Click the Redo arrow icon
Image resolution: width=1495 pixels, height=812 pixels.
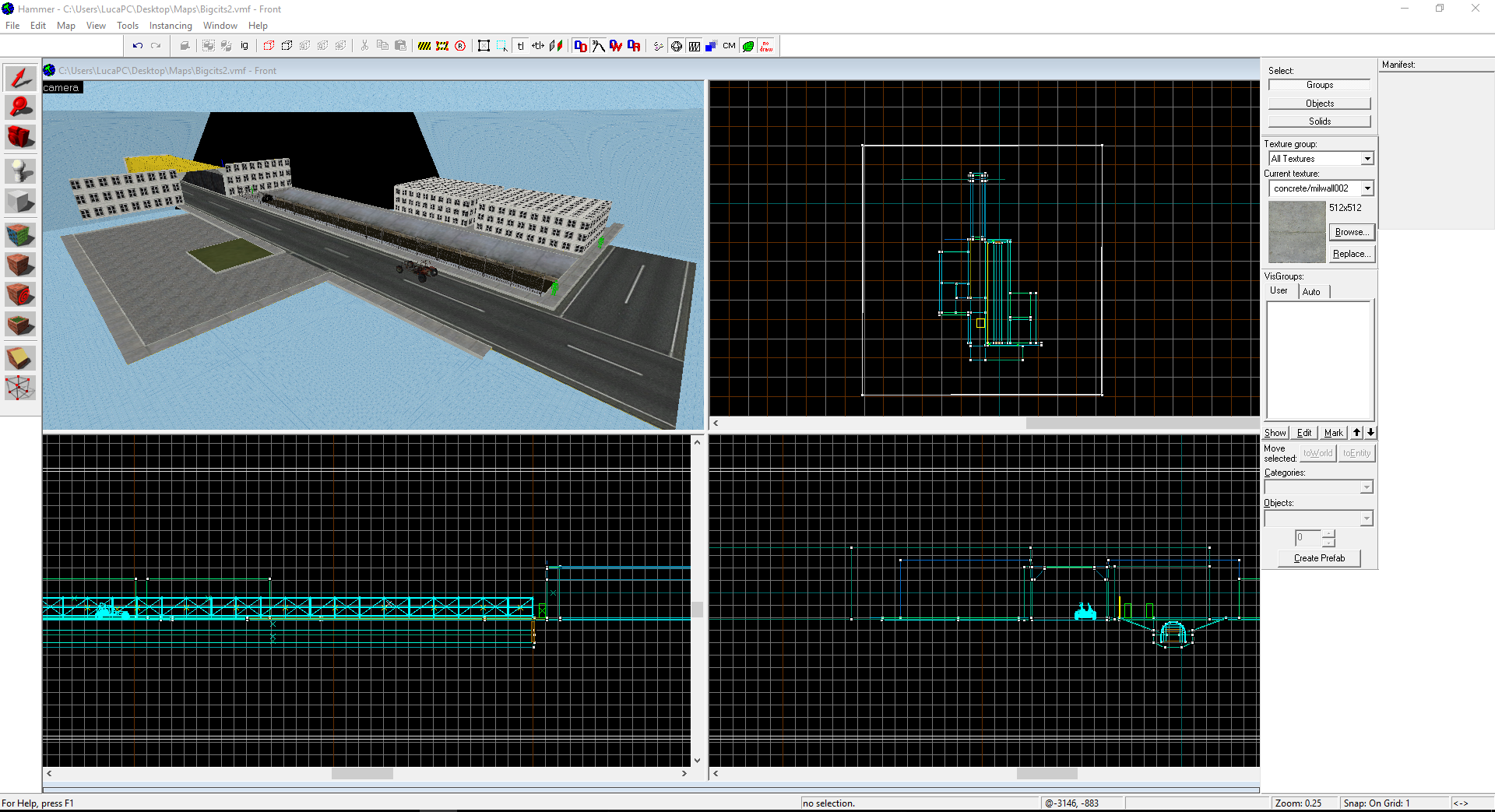156,46
